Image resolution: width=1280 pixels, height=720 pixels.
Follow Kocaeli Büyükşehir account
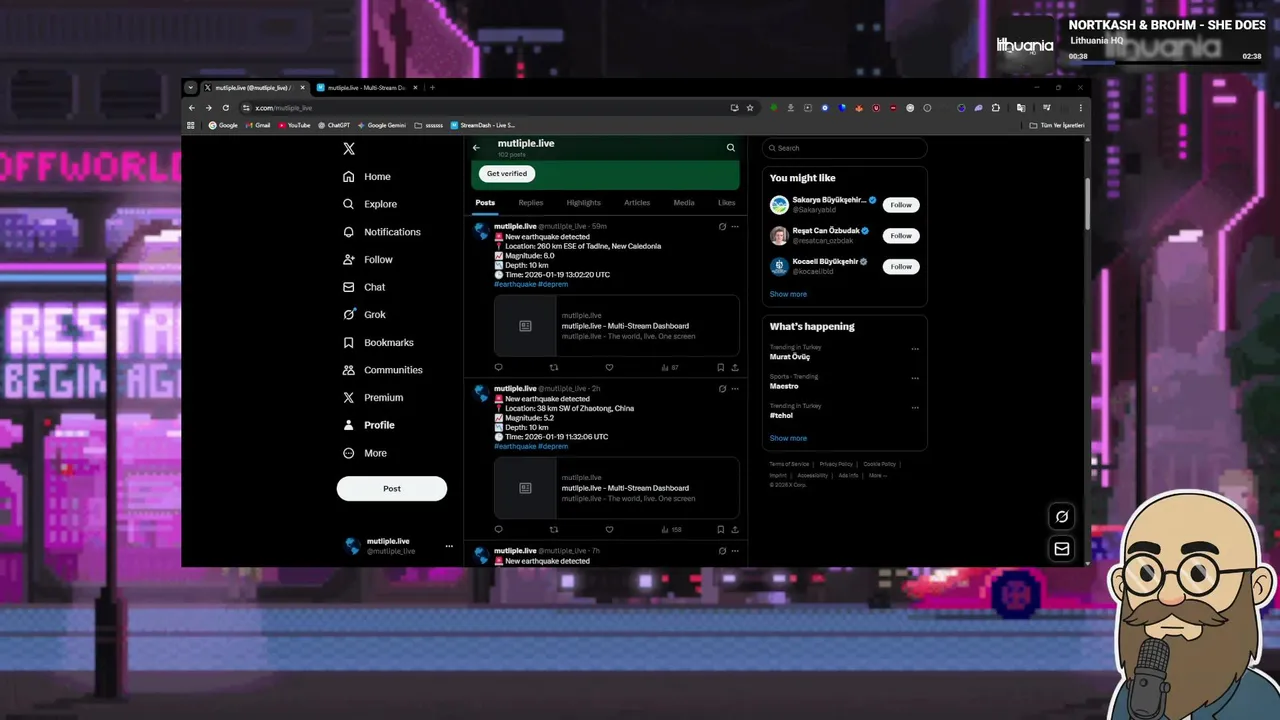tap(901, 267)
